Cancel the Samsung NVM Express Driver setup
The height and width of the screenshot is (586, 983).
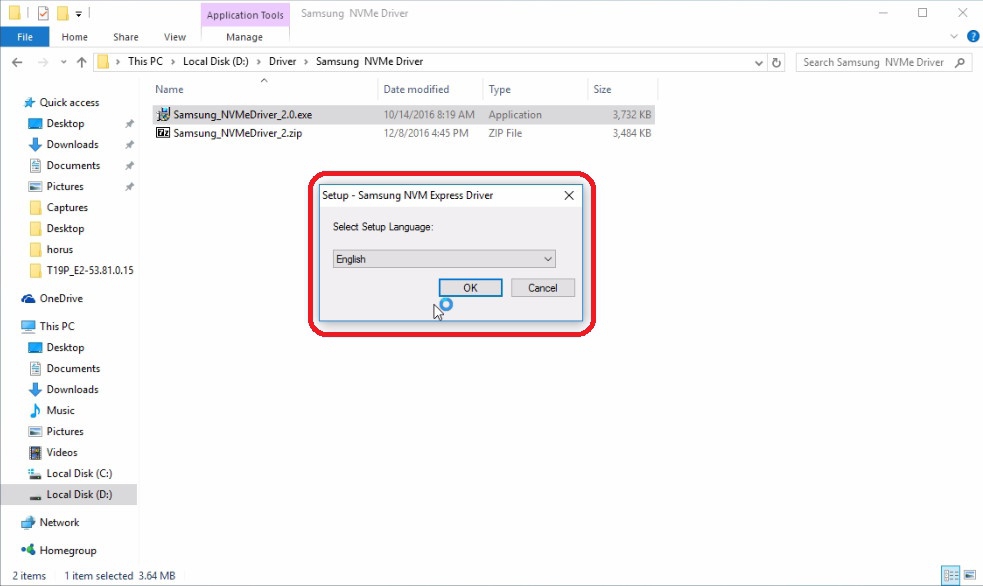[x=542, y=288]
